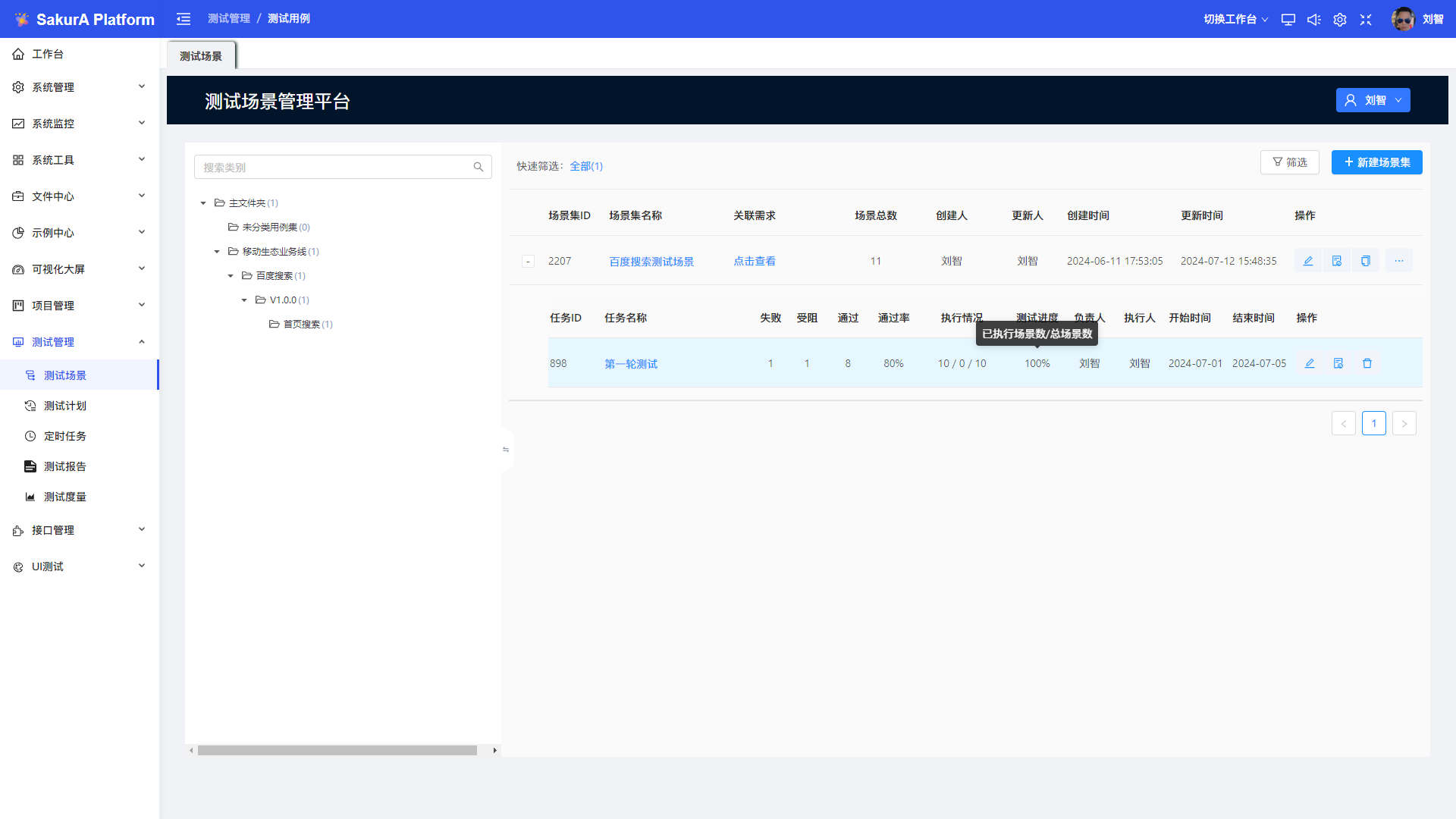The image size is (1456, 819).
Task: Click the panel splitter toggle handle
Action: point(506,450)
